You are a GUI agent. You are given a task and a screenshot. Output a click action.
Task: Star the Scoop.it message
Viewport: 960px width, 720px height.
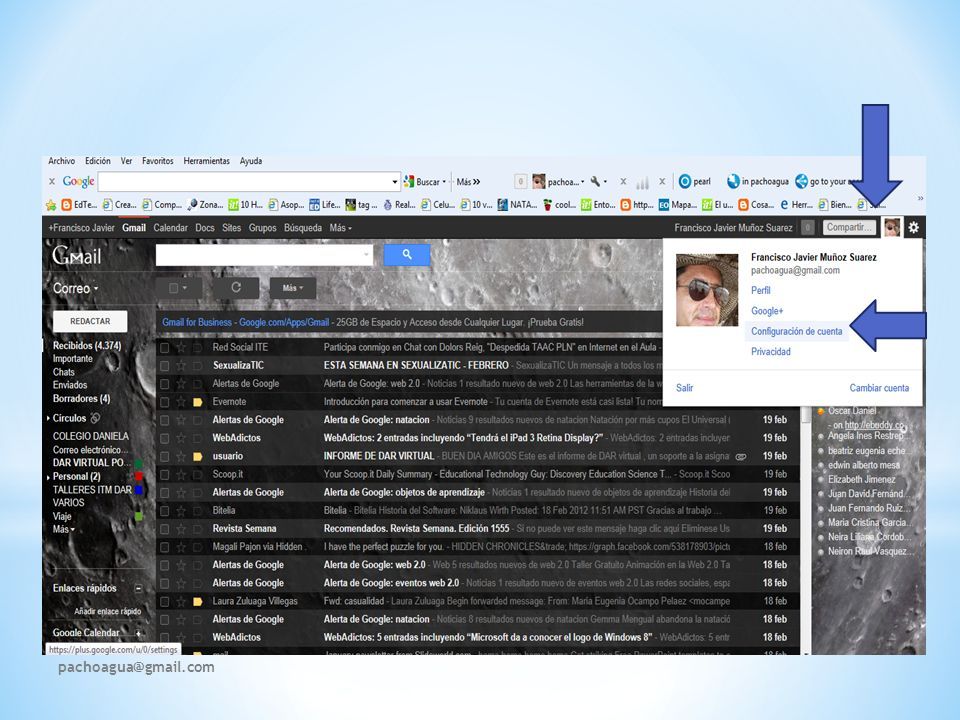click(x=181, y=474)
